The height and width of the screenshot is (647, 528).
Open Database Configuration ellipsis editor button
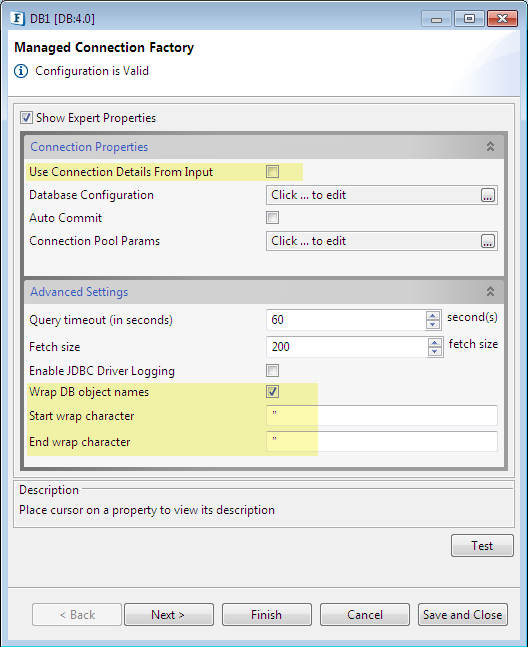(x=488, y=195)
